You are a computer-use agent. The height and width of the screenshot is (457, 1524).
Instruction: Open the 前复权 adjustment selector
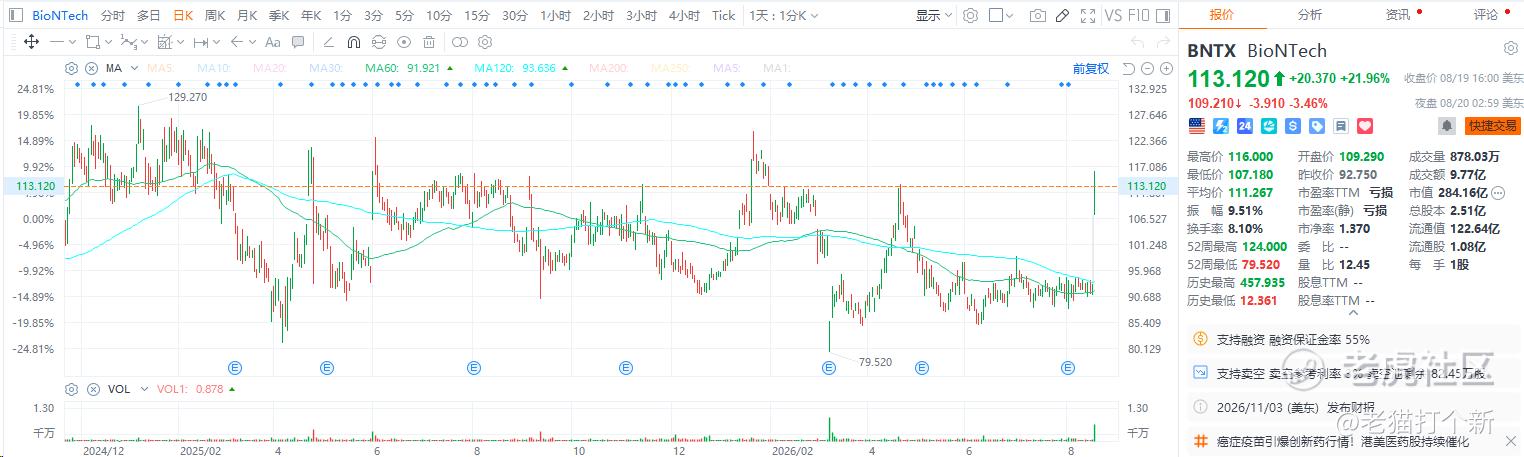[1090, 68]
